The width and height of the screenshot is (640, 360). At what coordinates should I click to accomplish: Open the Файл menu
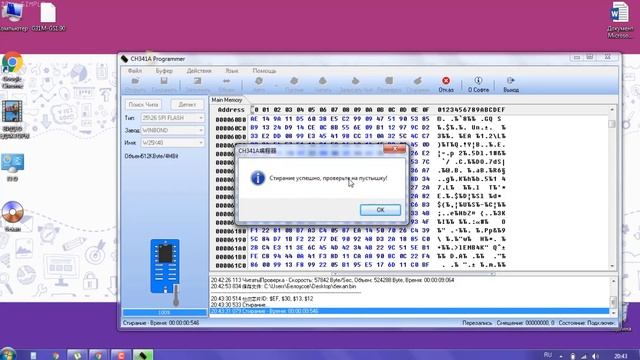point(135,71)
